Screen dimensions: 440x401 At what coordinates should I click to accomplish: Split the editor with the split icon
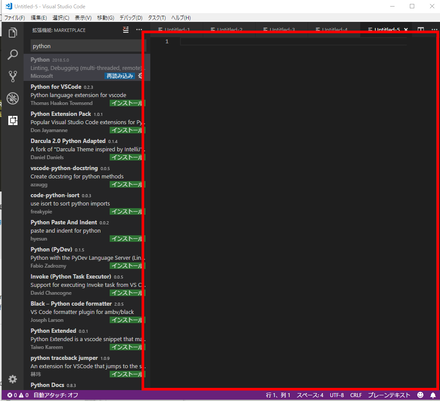[421, 30]
